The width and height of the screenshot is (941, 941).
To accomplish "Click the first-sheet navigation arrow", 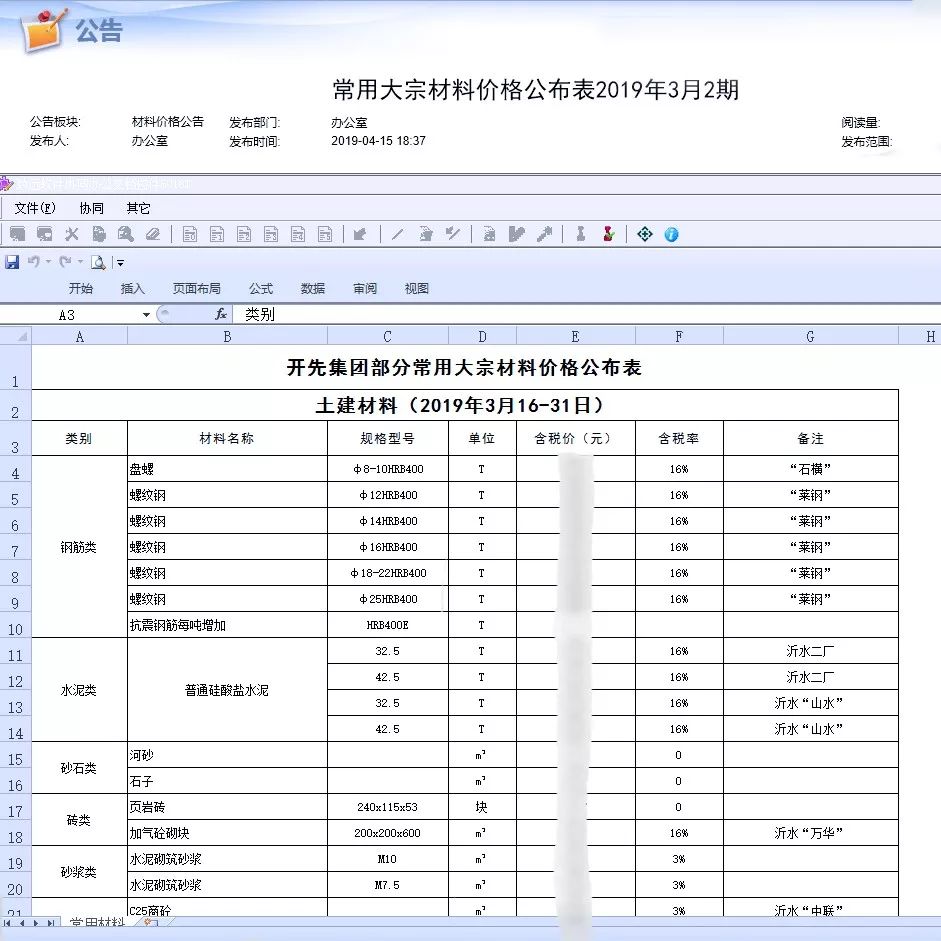I will tap(8, 923).
